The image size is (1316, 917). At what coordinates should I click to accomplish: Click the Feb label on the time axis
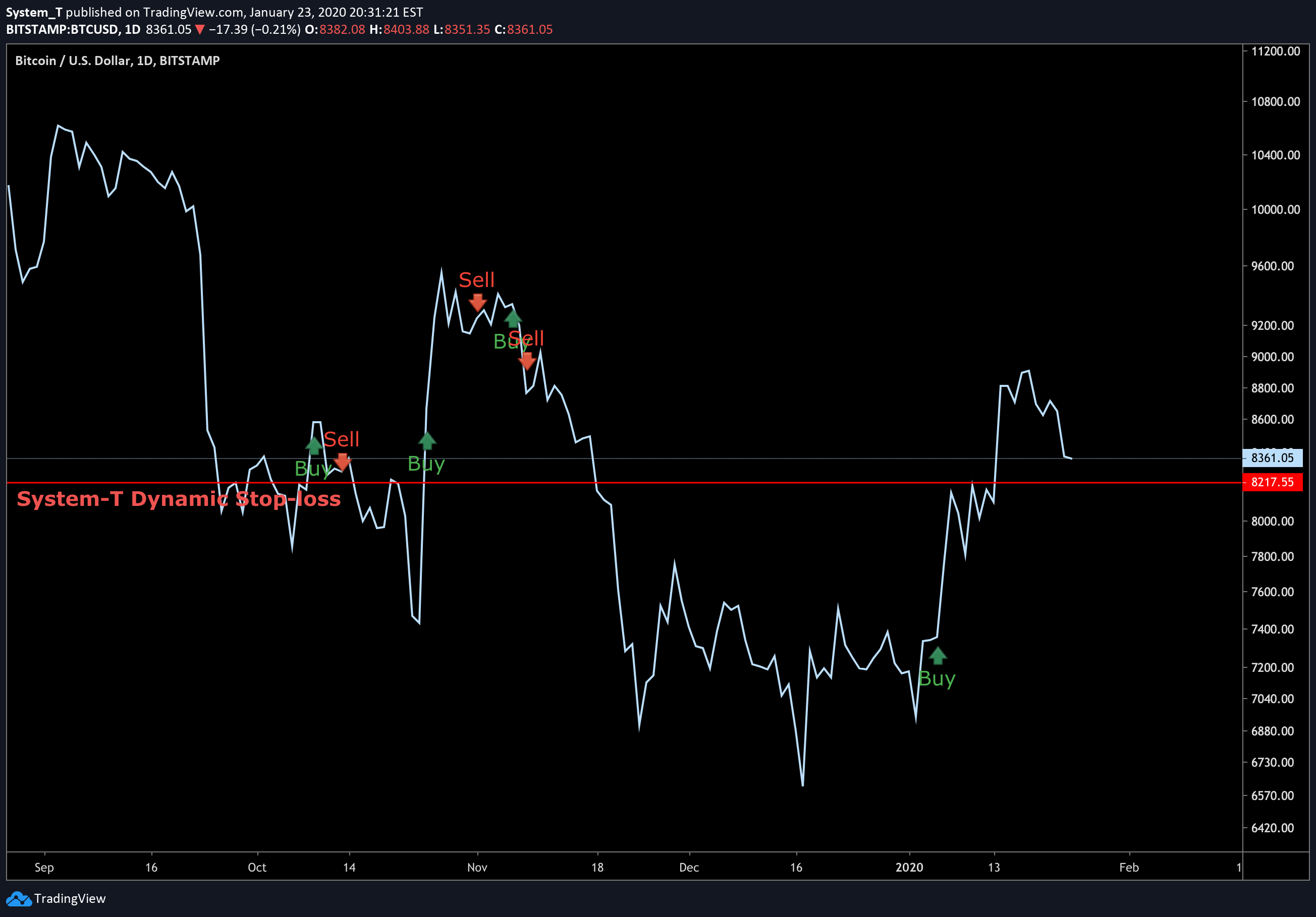1129,868
